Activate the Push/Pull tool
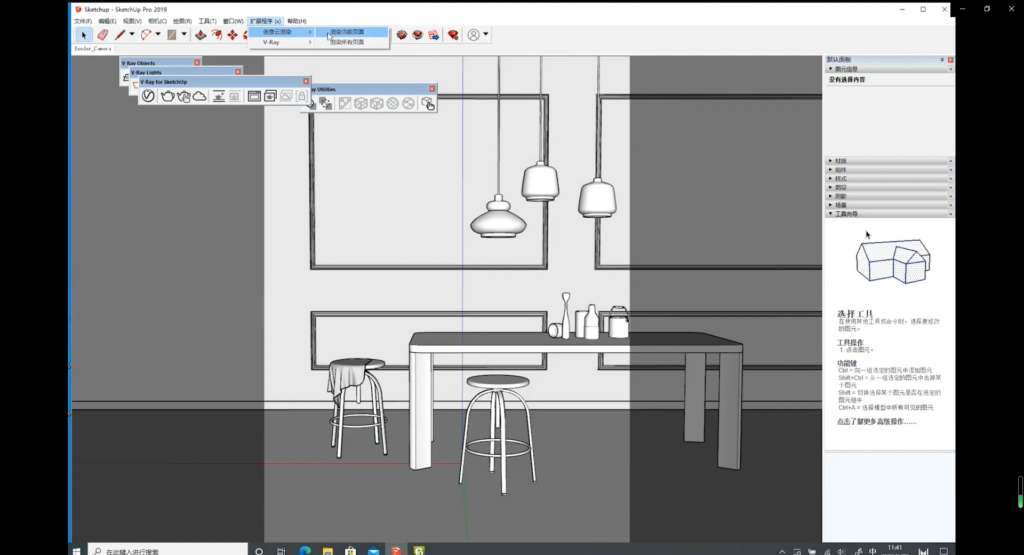Image resolution: width=1024 pixels, height=555 pixels. pos(201,35)
